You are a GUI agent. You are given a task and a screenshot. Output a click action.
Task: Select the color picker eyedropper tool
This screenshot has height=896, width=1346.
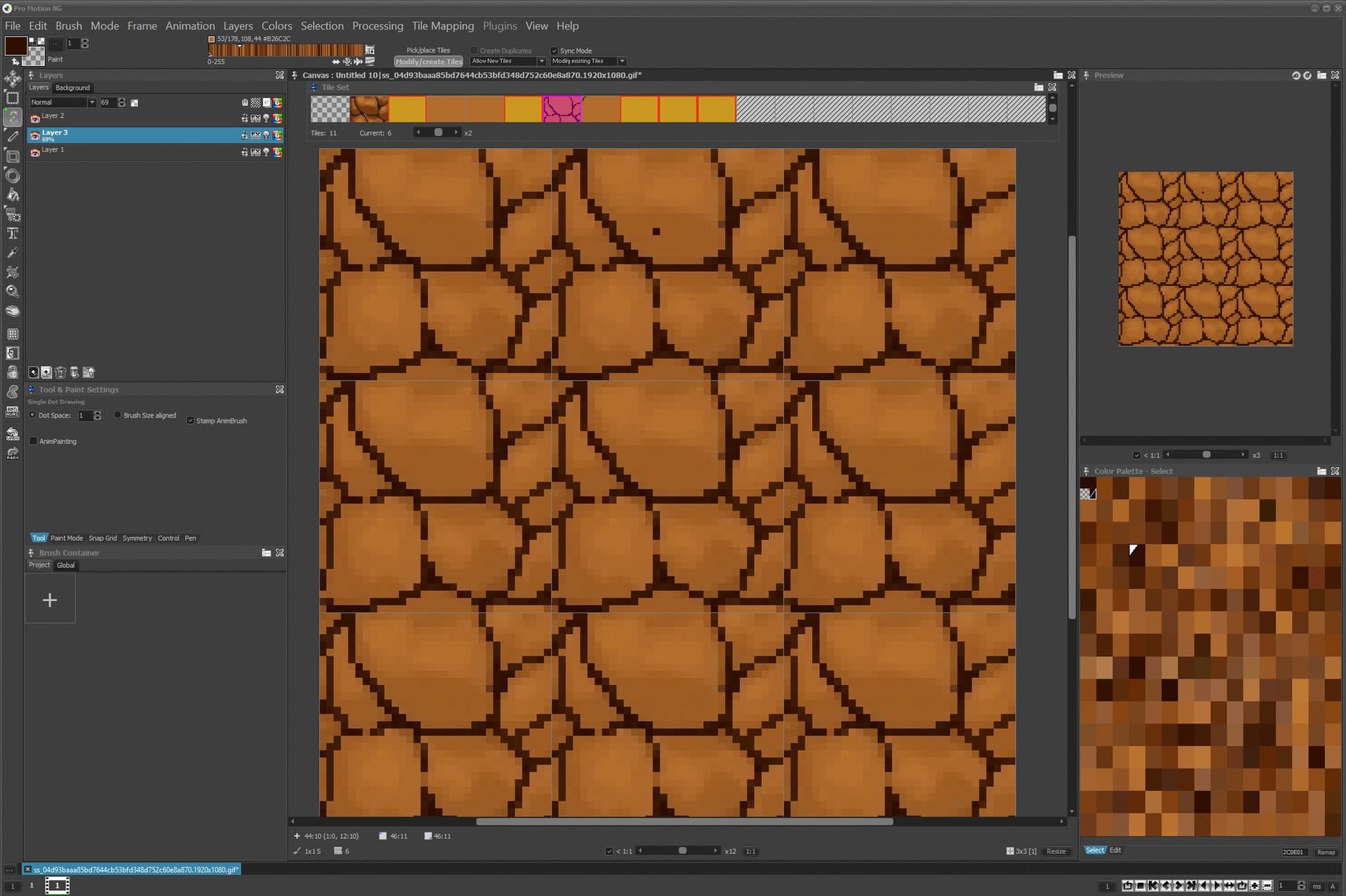click(x=12, y=252)
